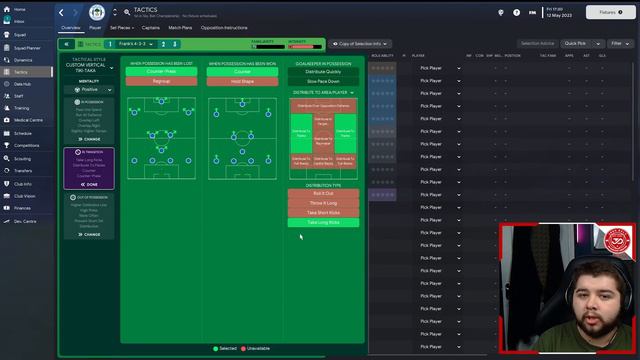Open Competitions trophy icon
This screenshot has height=360, width=640.
[7, 145]
